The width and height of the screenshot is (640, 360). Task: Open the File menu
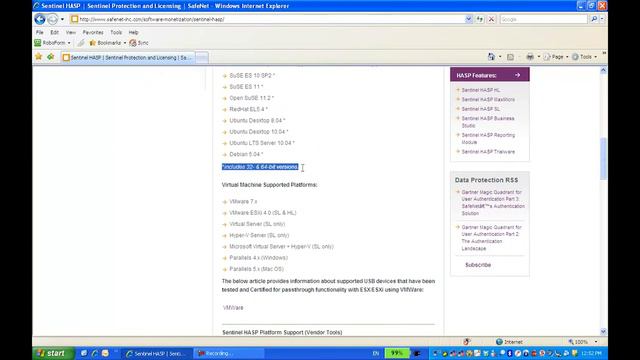40,32
